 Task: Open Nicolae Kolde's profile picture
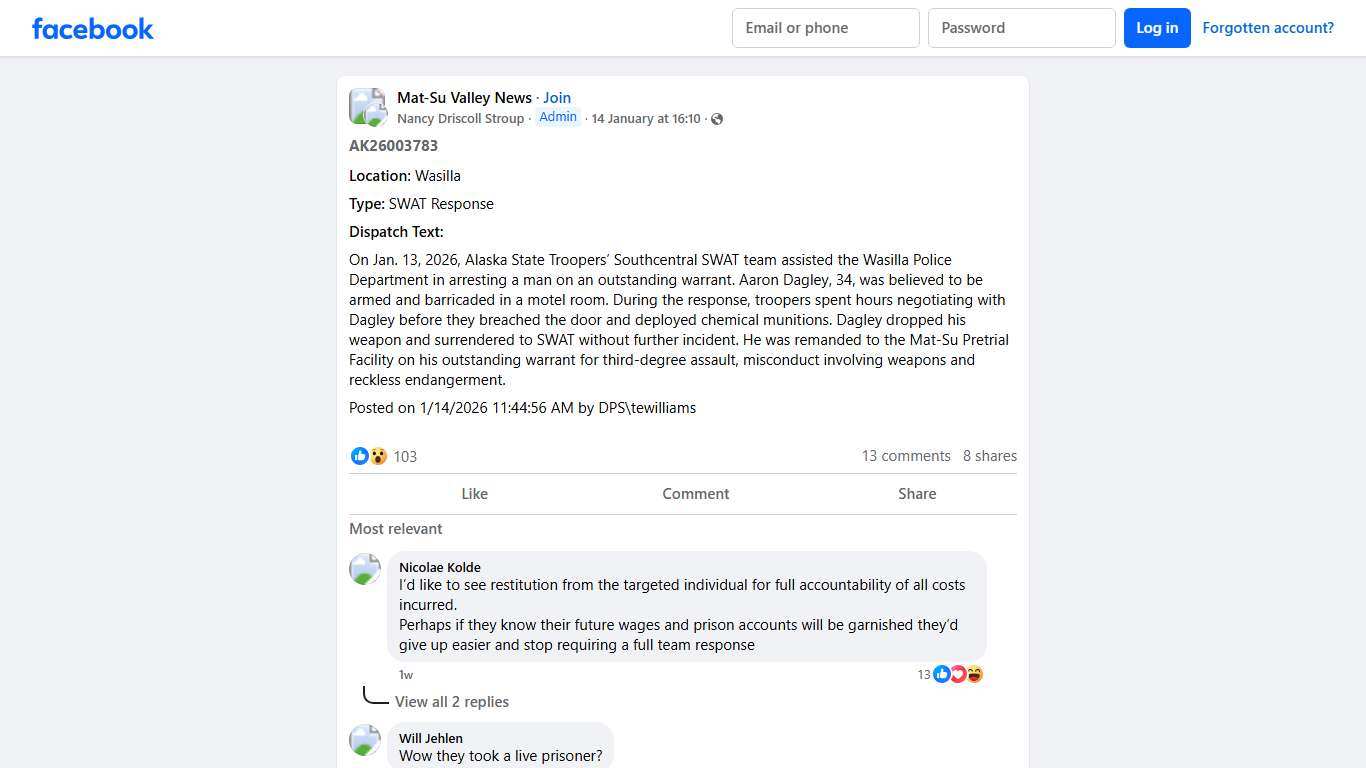pos(365,569)
